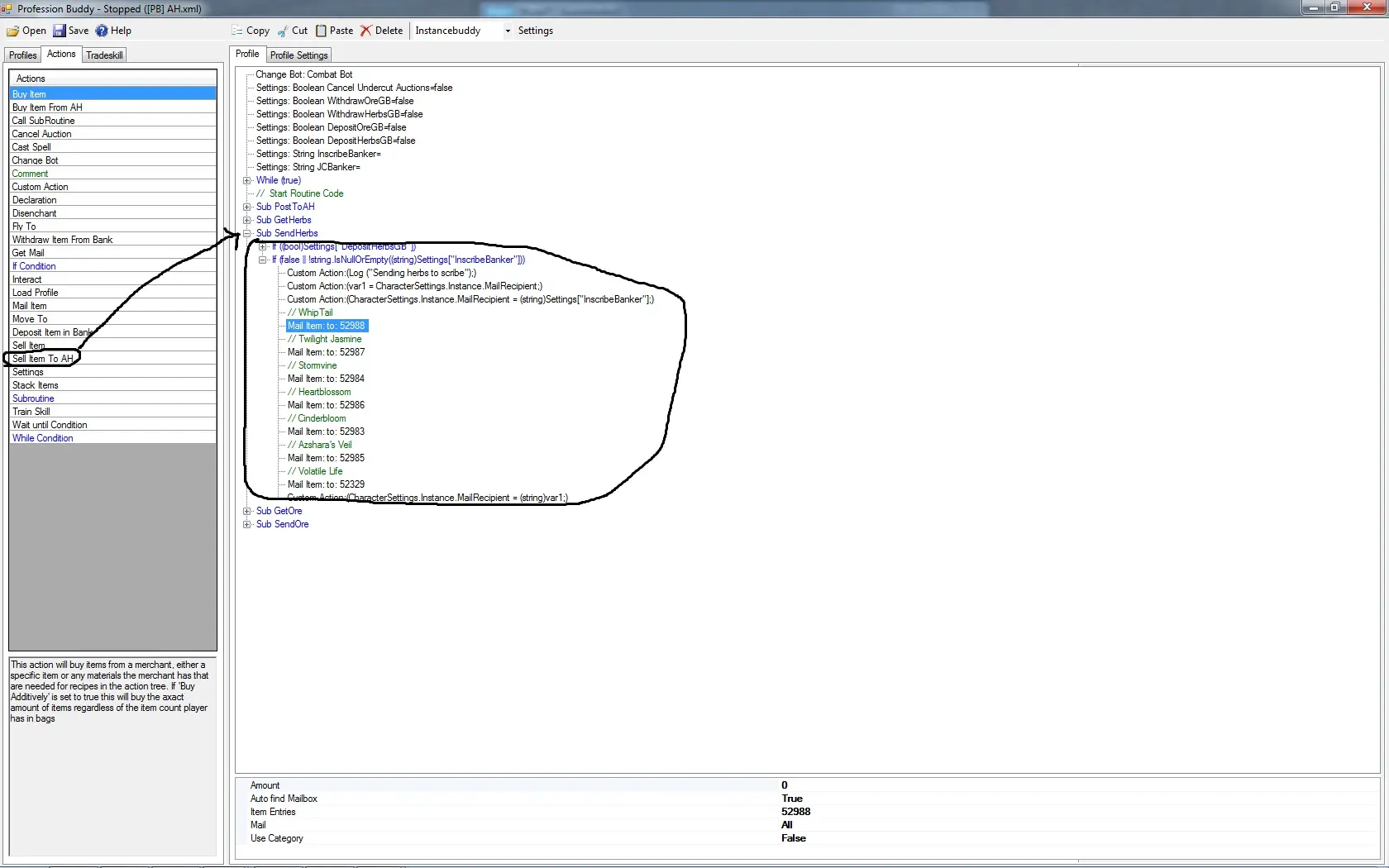
Task: Click the Save disk icon
Action: click(x=60, y=31)
